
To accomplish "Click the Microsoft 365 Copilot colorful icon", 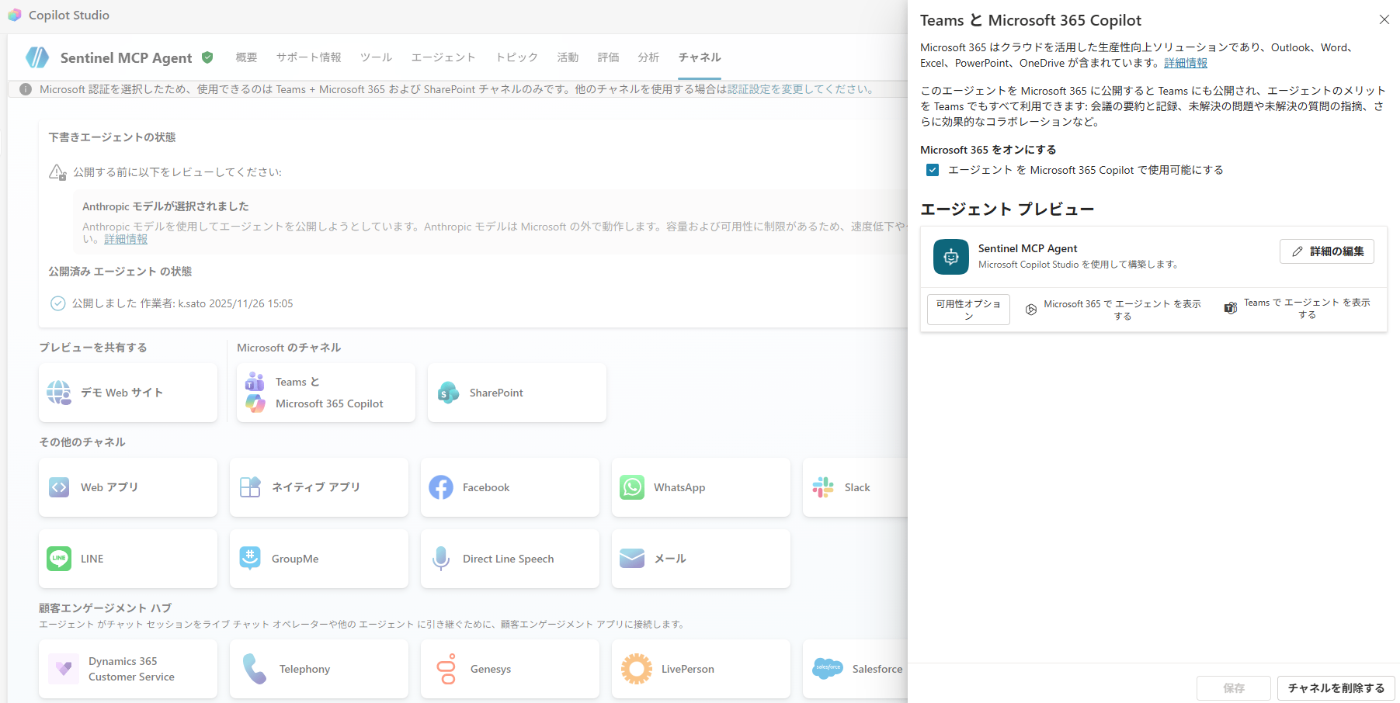I will [256, 403].
